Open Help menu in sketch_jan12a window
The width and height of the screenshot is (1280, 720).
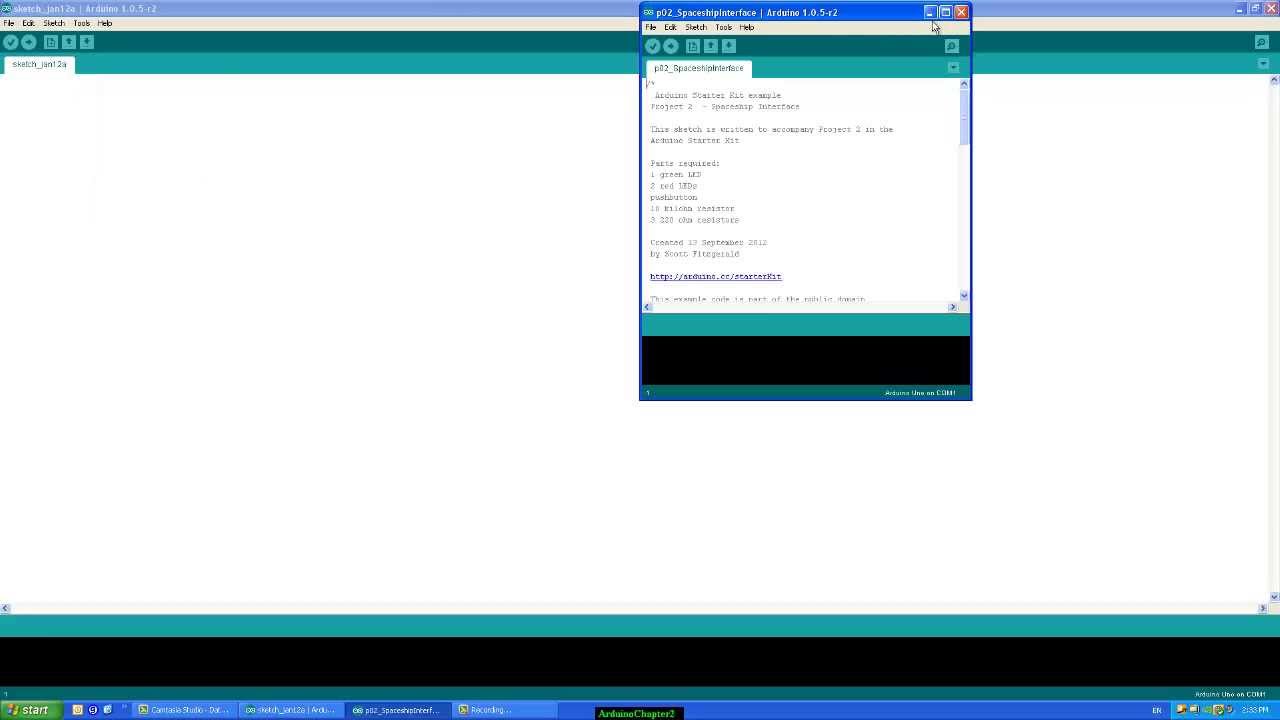pos(104,23)
